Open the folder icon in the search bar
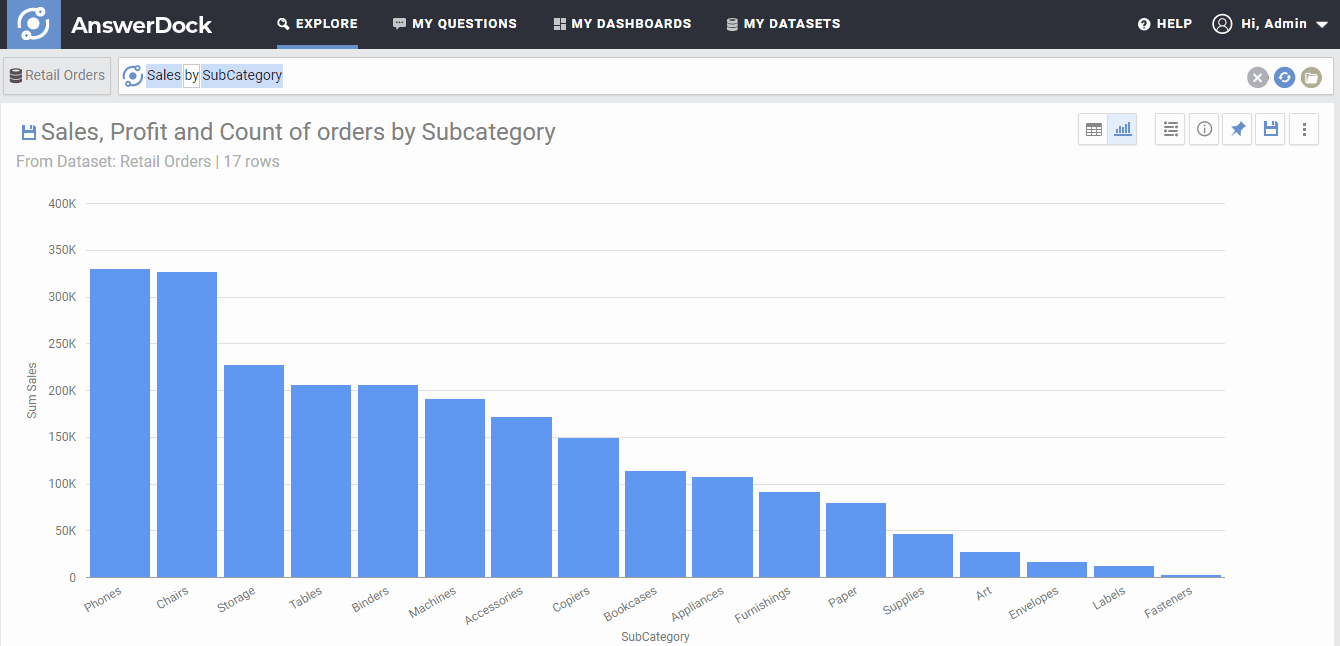The width and height of the screenshot is (1340, 646). pos(1311,77)
